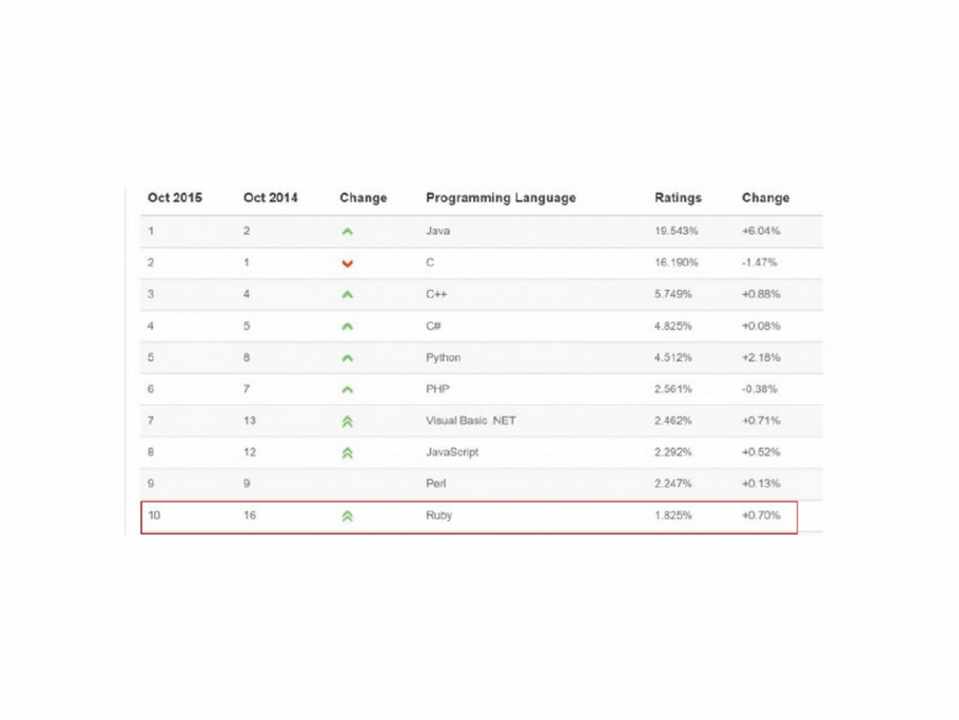
Task: Click the up arrow in PHP row
Action: coord(347,389)
